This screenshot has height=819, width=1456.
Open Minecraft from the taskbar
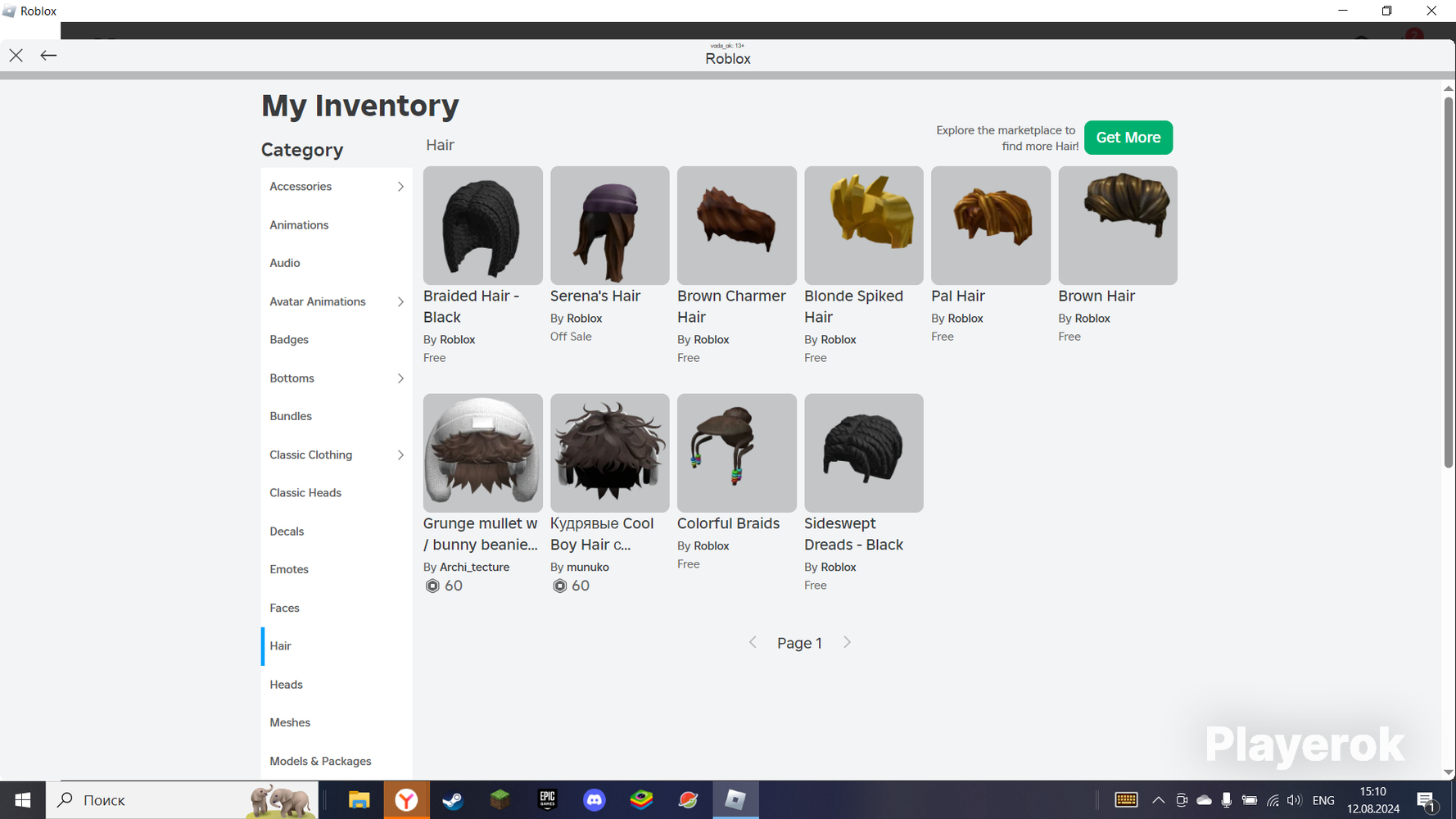click(x=500, y=800)
